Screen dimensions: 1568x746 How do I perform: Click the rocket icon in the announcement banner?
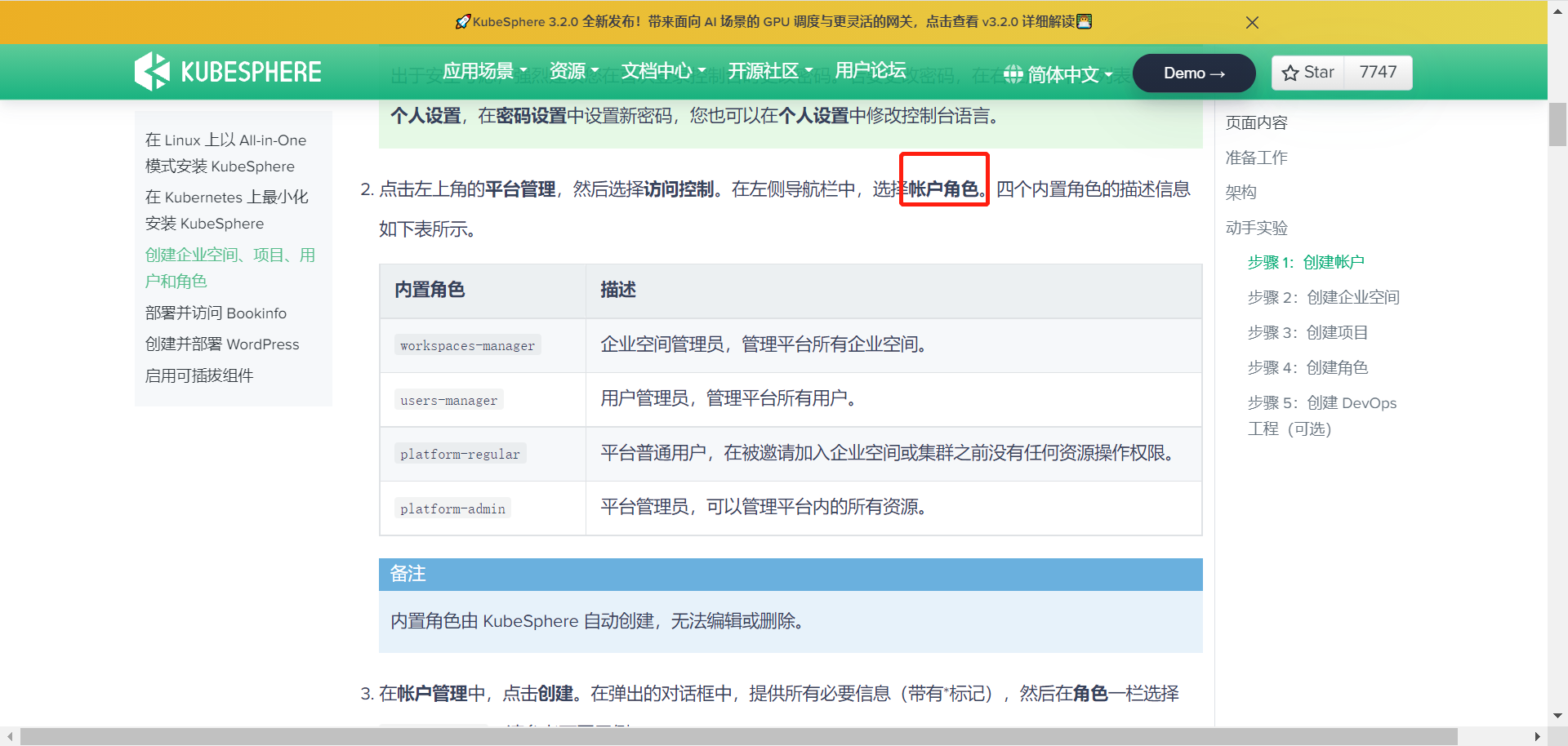click(x=462, y=22)
